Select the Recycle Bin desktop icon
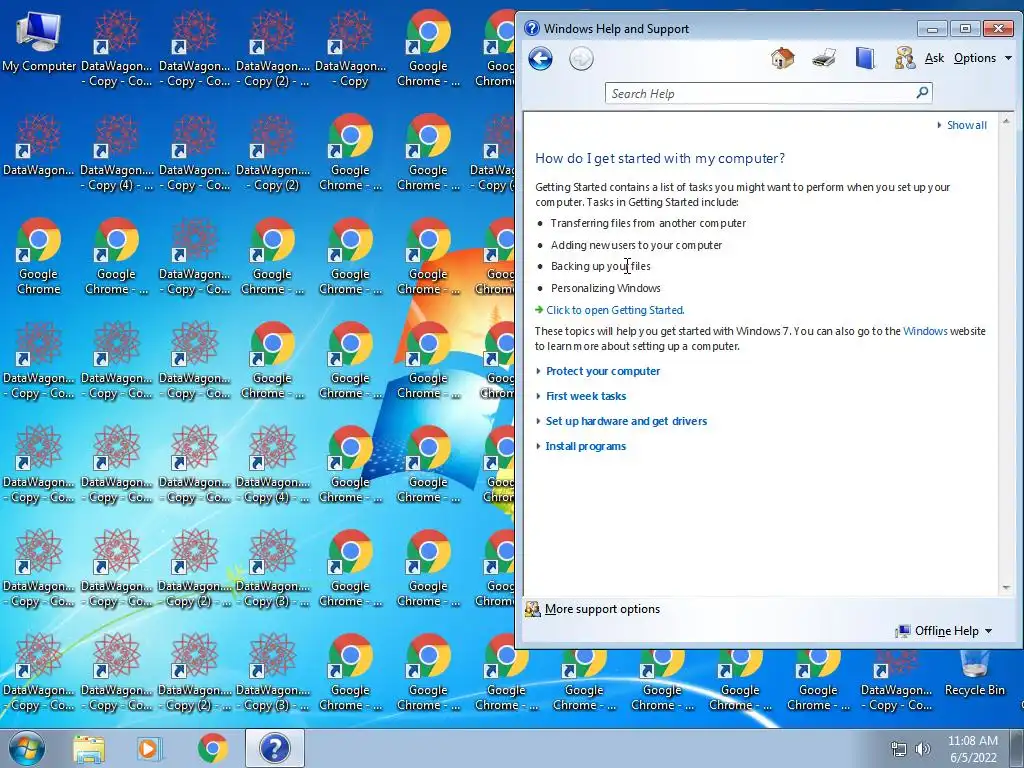Screen dimensions: 1024x768 (974, 673)
